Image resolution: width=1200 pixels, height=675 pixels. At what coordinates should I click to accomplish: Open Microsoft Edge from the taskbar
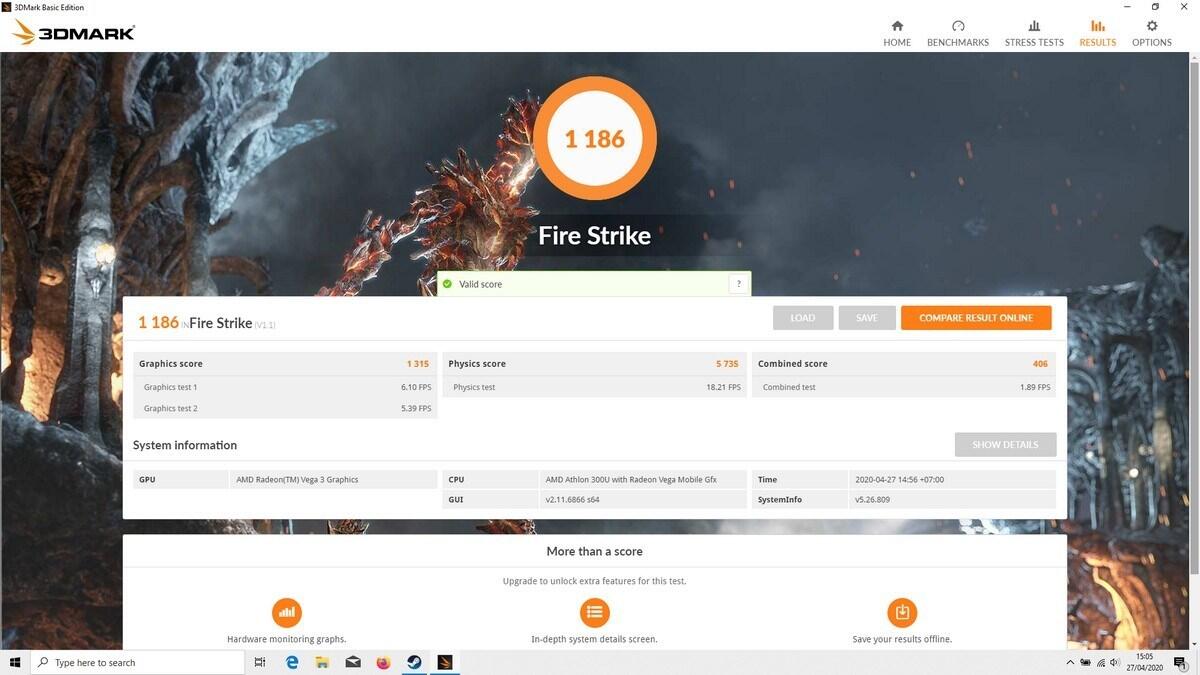pyautogui.click(x=292, y=662)
